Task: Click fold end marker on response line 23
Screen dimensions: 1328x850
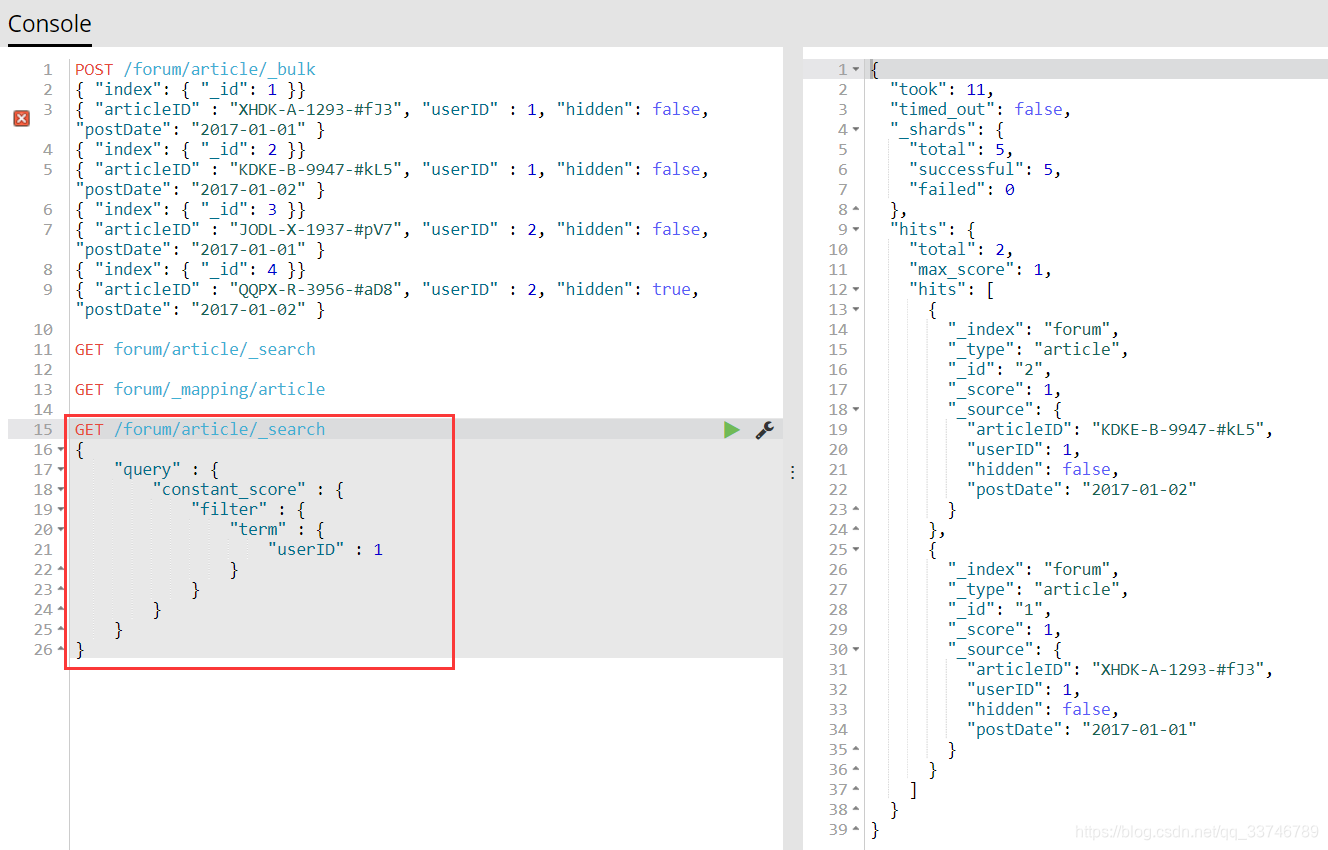Action: 856,510
